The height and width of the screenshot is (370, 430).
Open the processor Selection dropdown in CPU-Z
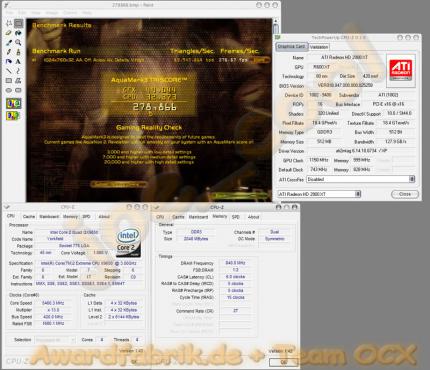(55, 340)
